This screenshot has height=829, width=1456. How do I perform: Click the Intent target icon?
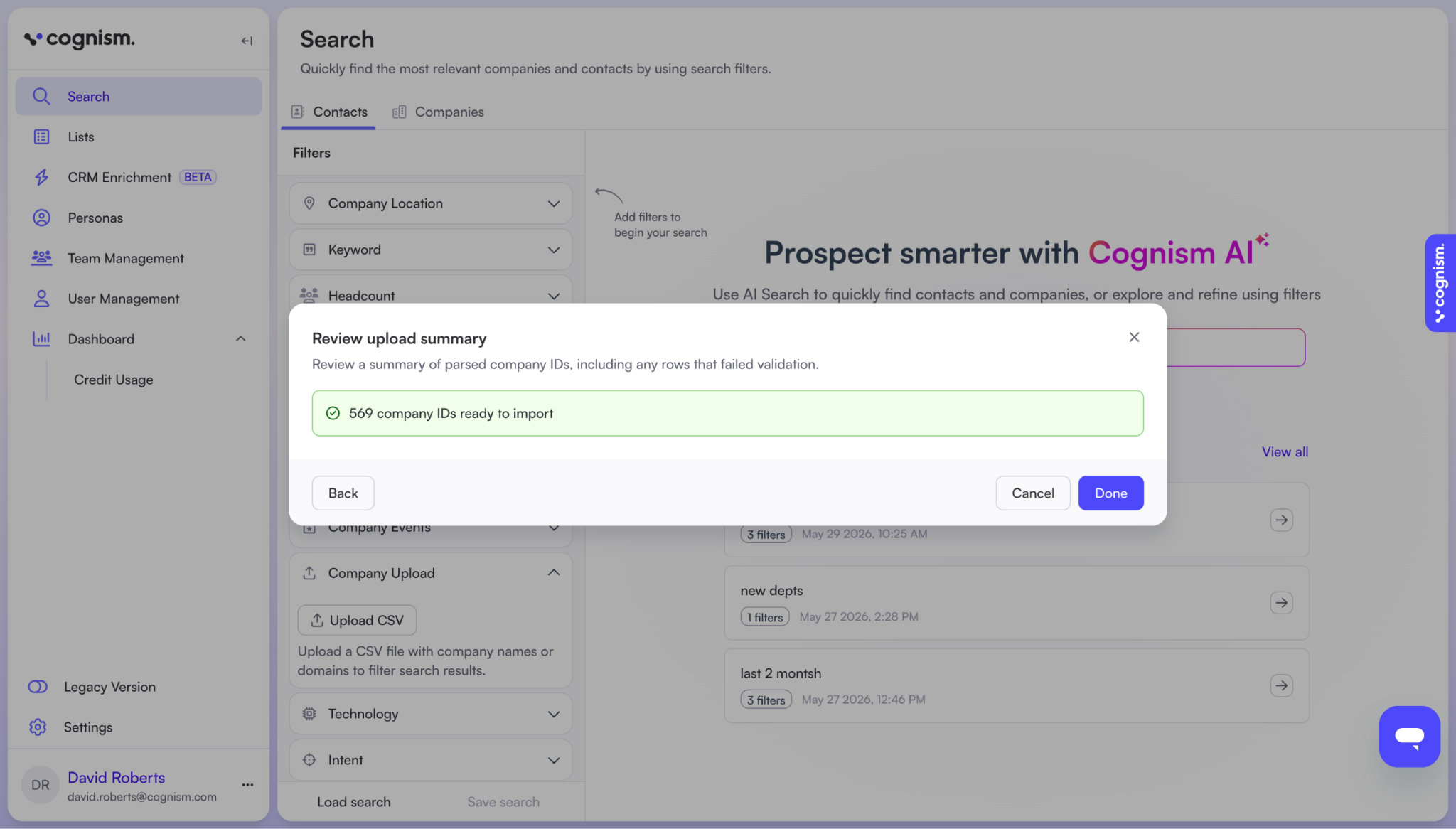point(309,759)
